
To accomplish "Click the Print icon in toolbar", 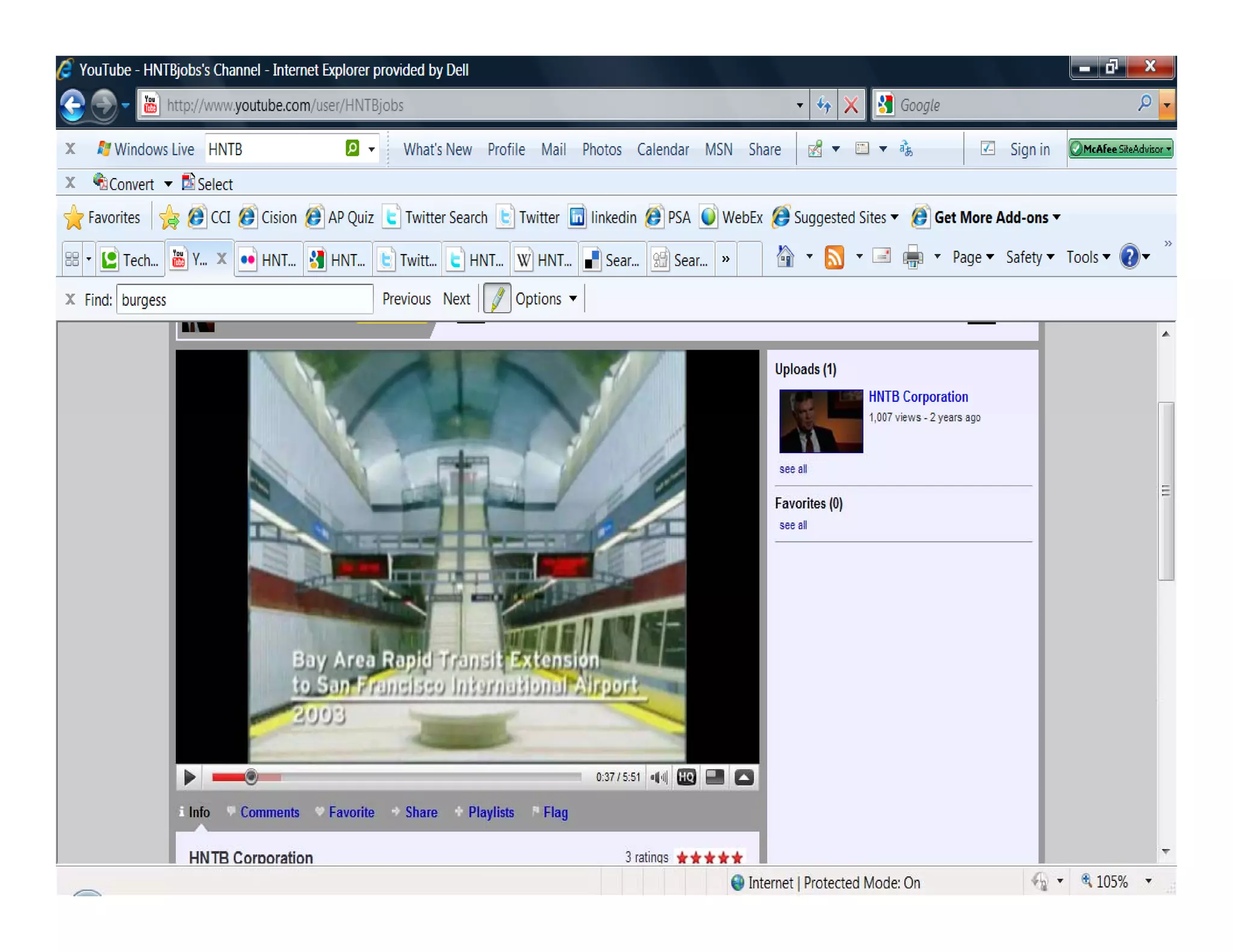I will (913, 258).
